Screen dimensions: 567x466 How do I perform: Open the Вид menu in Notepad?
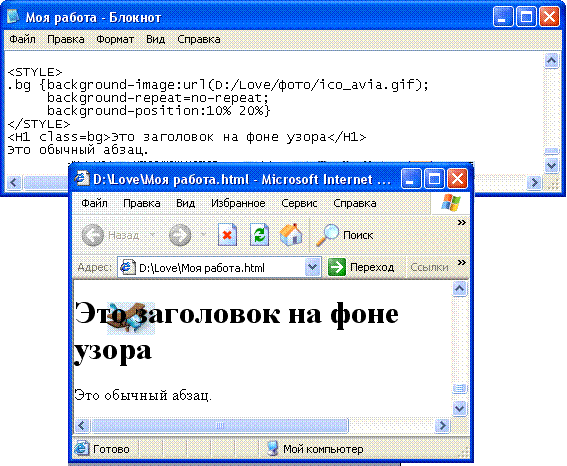point(155,39)
